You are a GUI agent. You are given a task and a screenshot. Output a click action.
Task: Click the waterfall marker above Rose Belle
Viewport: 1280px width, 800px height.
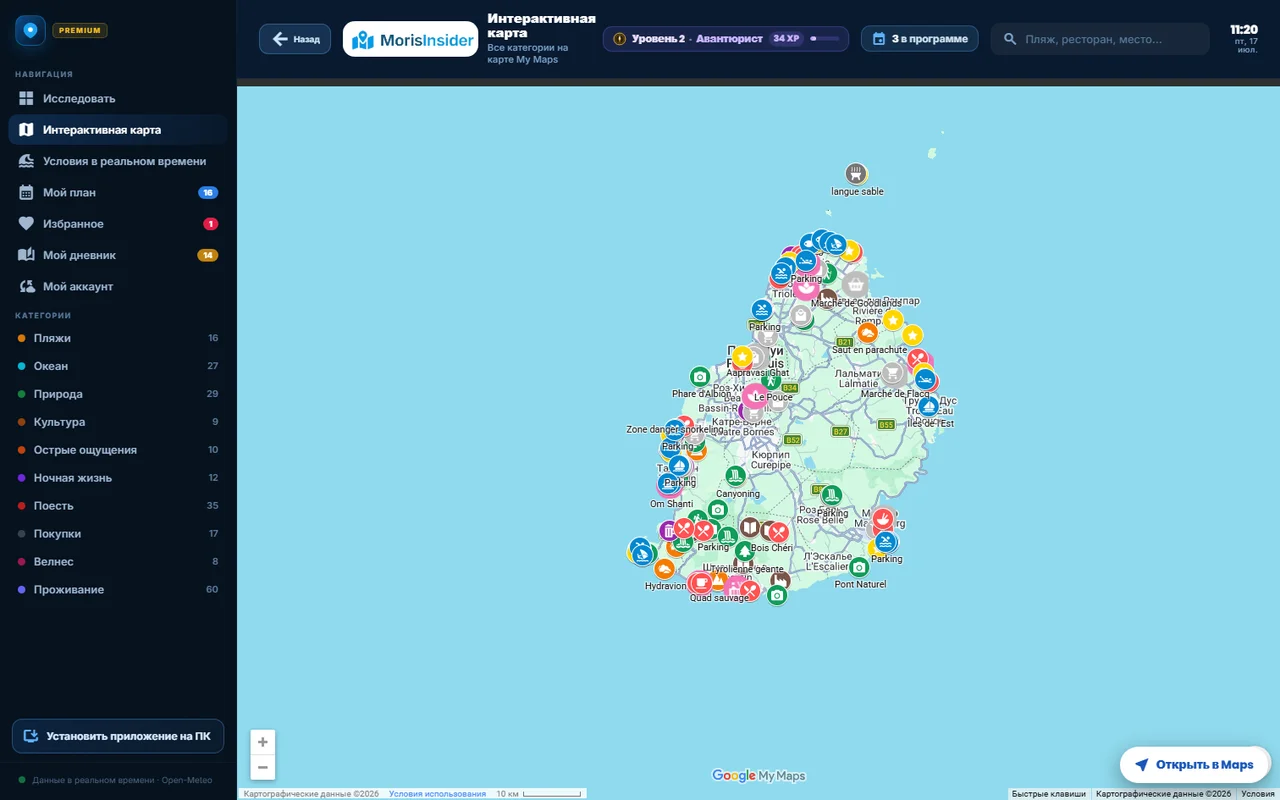tap(831, 495)
